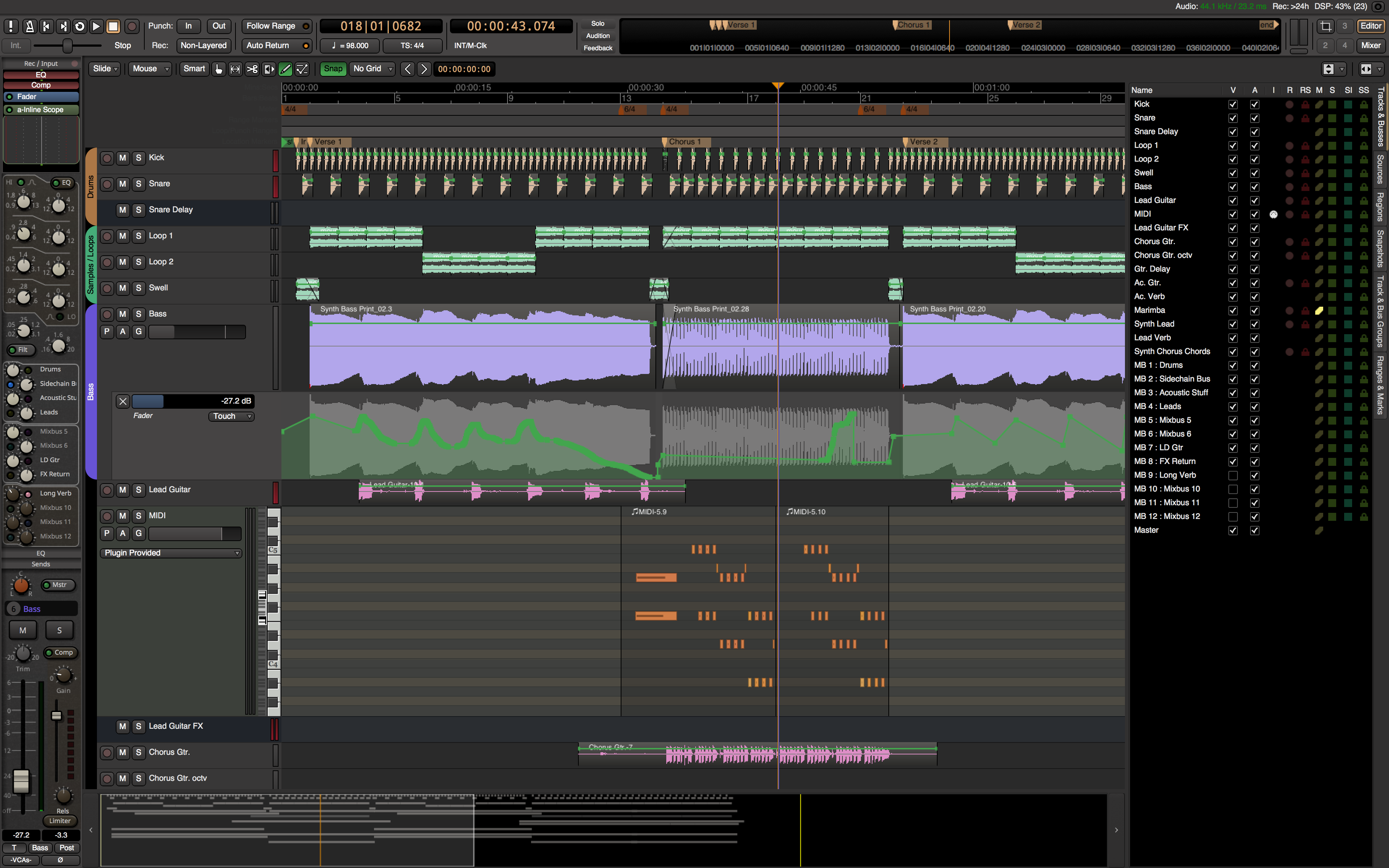
Task: Select the Draw tool (pencil)
Action: click(x=285, y=69)
